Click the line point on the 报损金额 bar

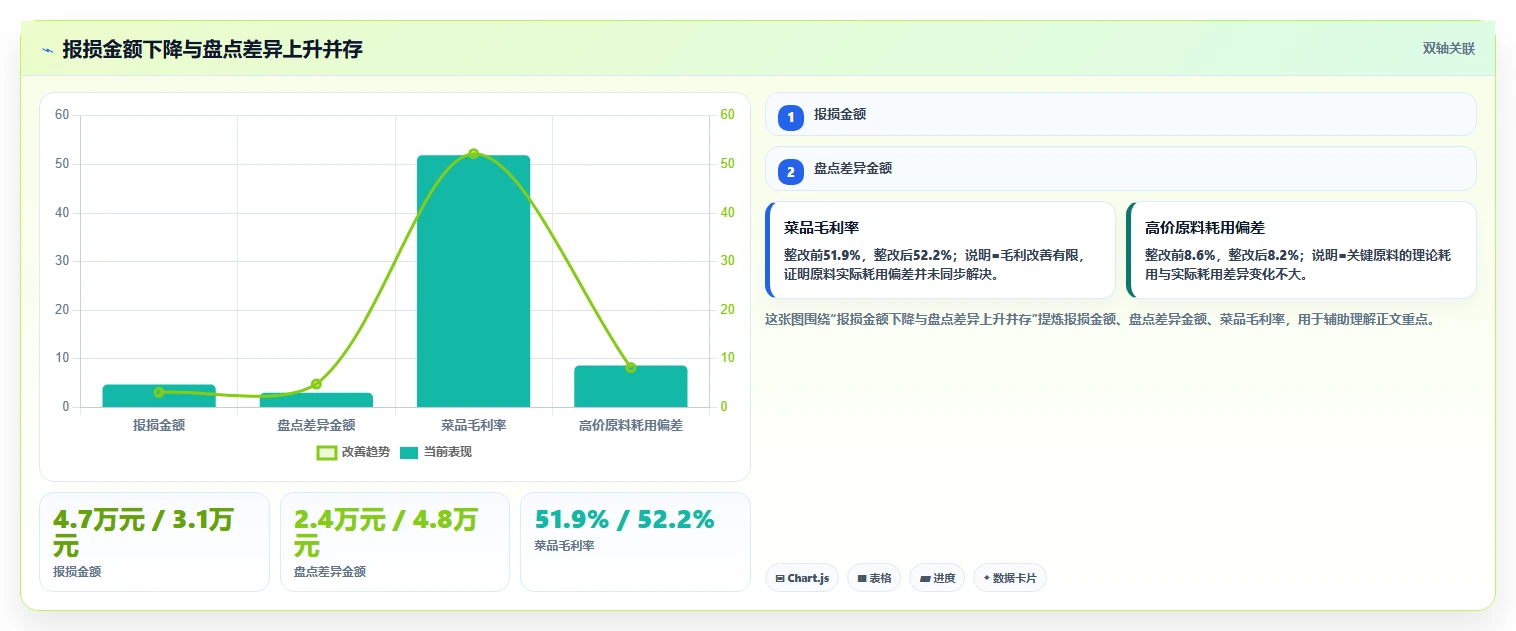click(159, 392)
